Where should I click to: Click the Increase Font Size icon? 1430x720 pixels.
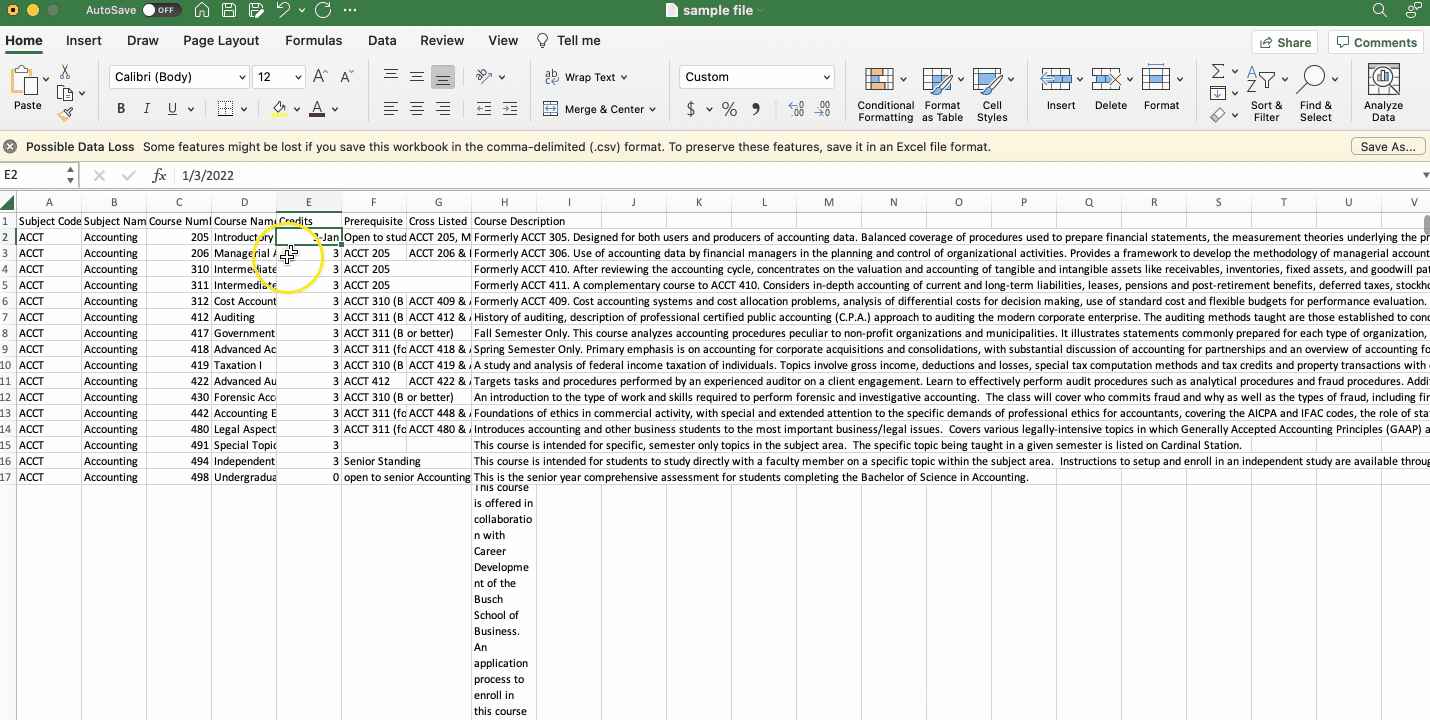pyautogui.click(x=320, y=77)
